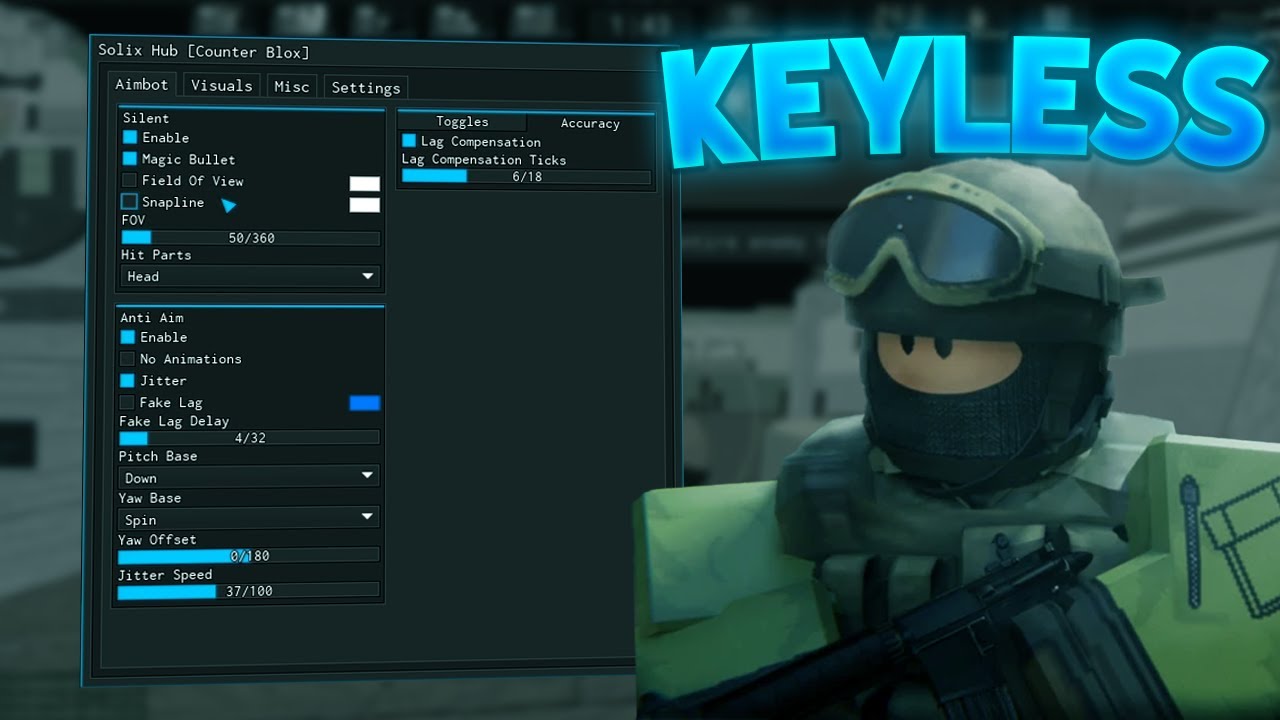
Task: Open the Visuals tab
Action: pyautogui.click(x=222, y=86)
